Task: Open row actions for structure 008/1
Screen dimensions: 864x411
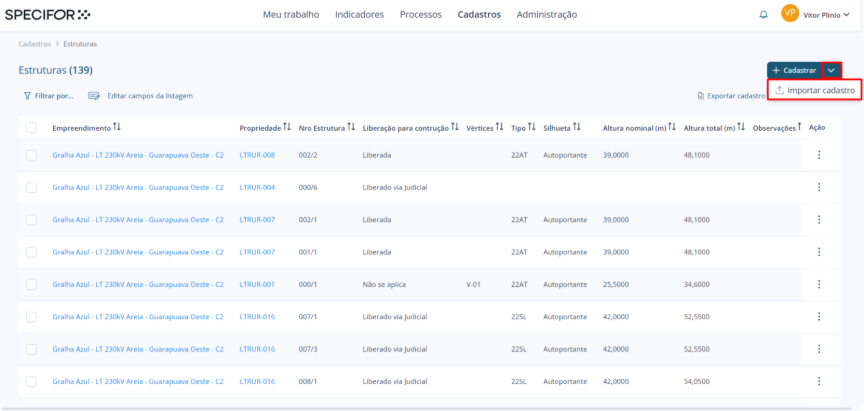Action: pyautogui.click(x=819, y=381)
